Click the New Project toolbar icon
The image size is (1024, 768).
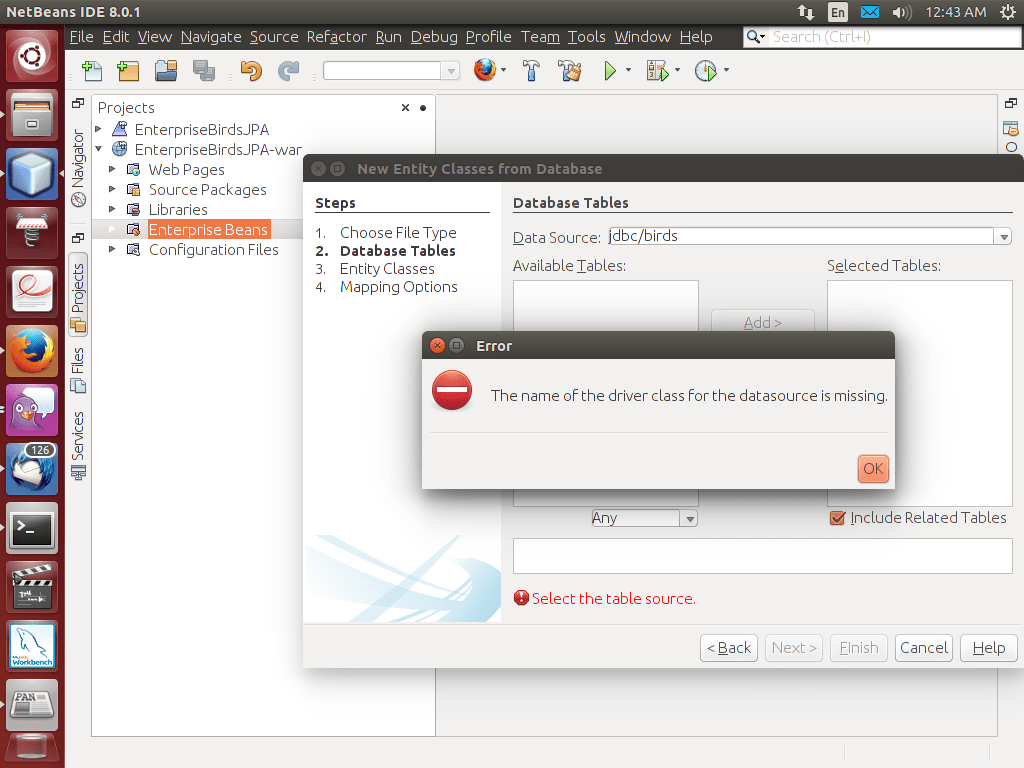(x=128, y=71)
